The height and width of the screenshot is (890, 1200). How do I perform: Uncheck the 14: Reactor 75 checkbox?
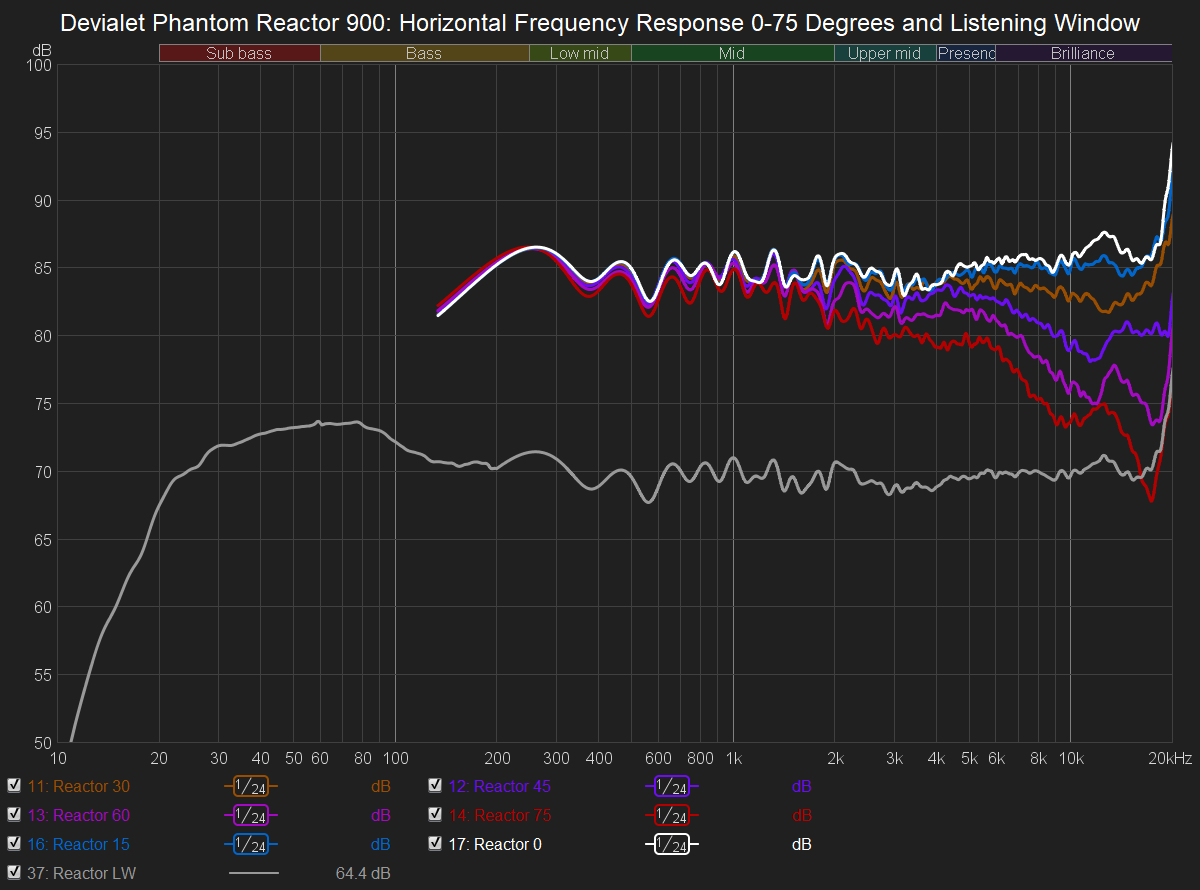(435, 815)
